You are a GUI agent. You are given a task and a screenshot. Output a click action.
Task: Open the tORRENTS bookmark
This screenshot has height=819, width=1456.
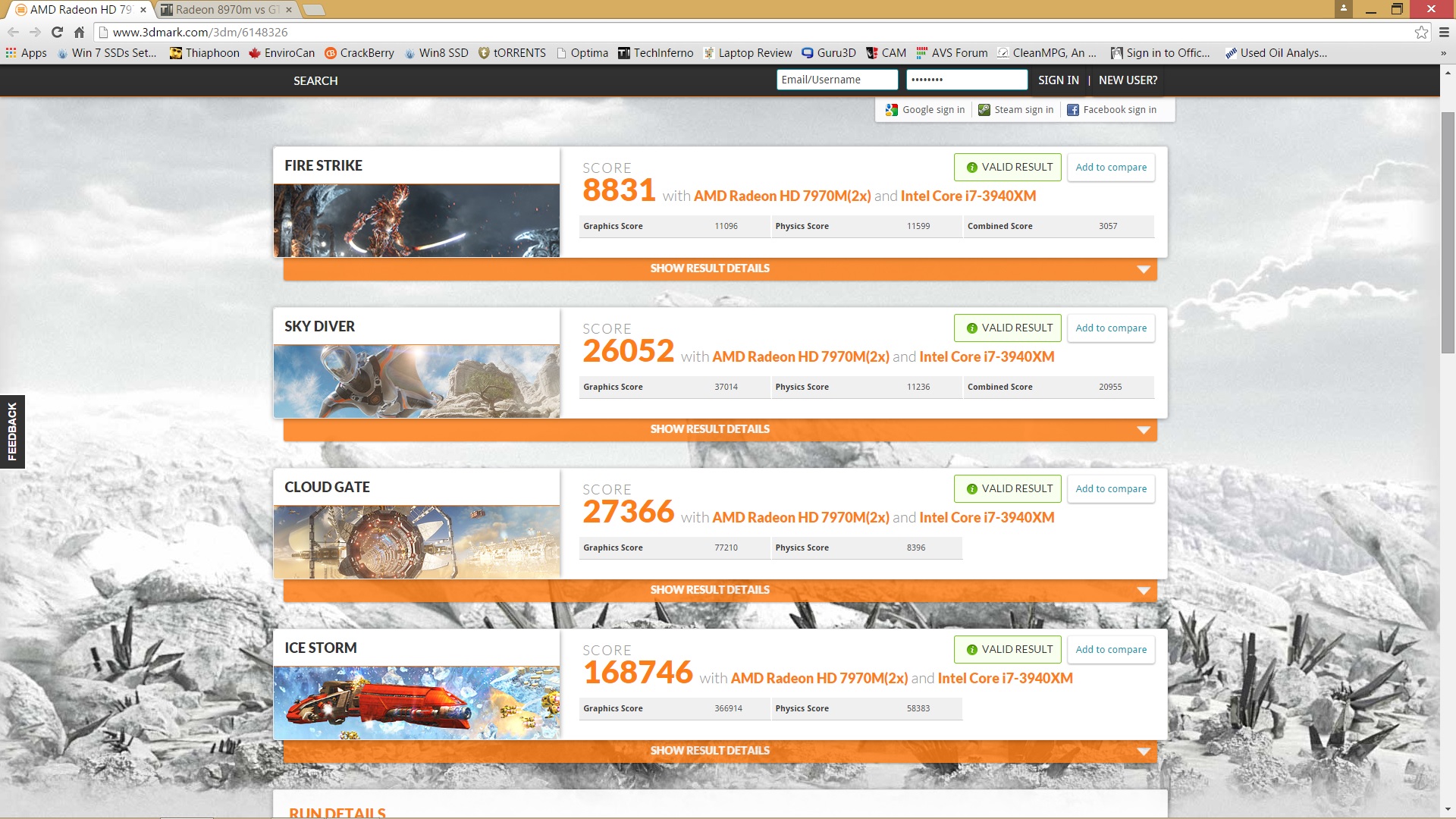tap(512, 53)
